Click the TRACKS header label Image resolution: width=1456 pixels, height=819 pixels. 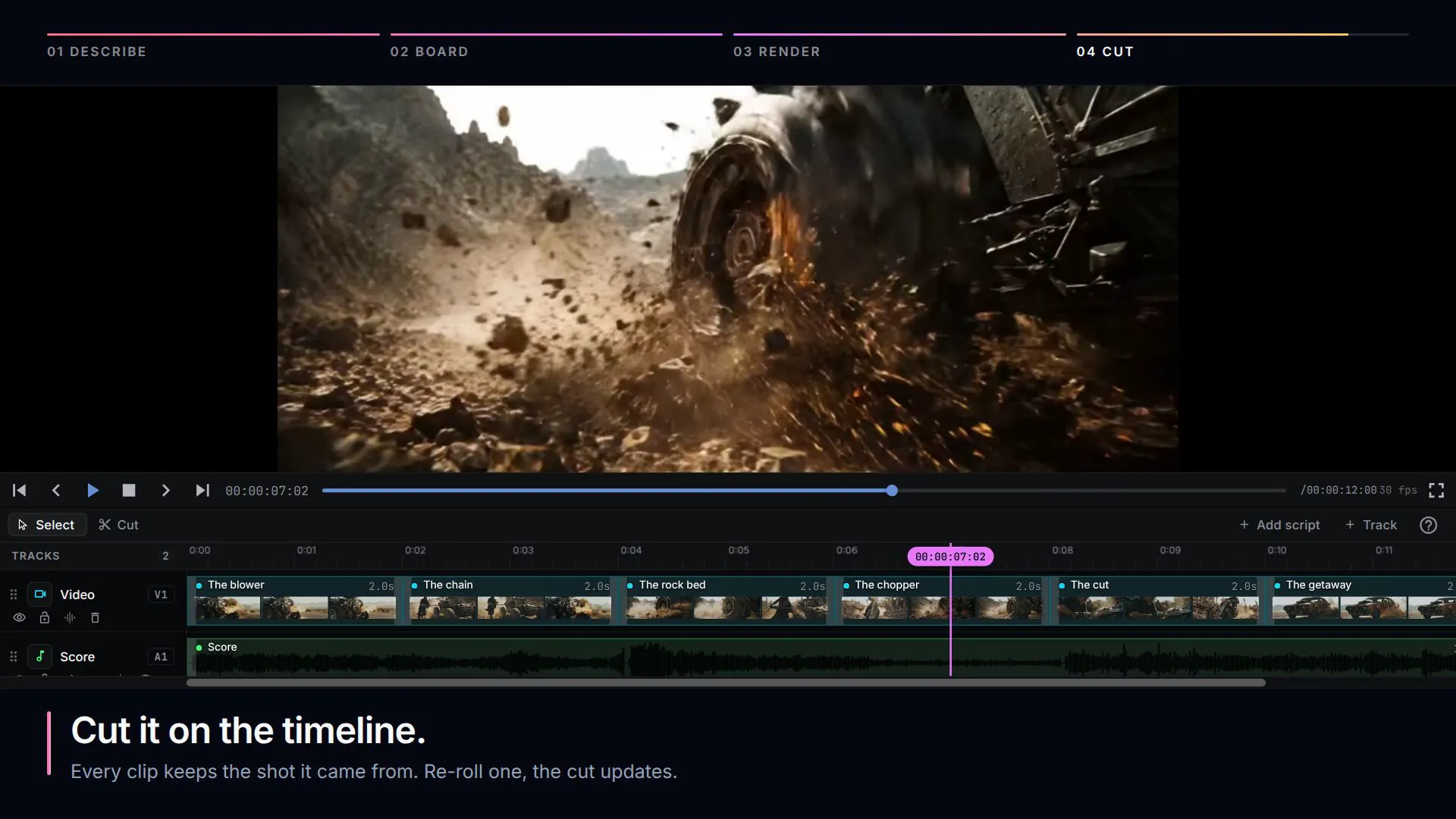click(36, 556)
